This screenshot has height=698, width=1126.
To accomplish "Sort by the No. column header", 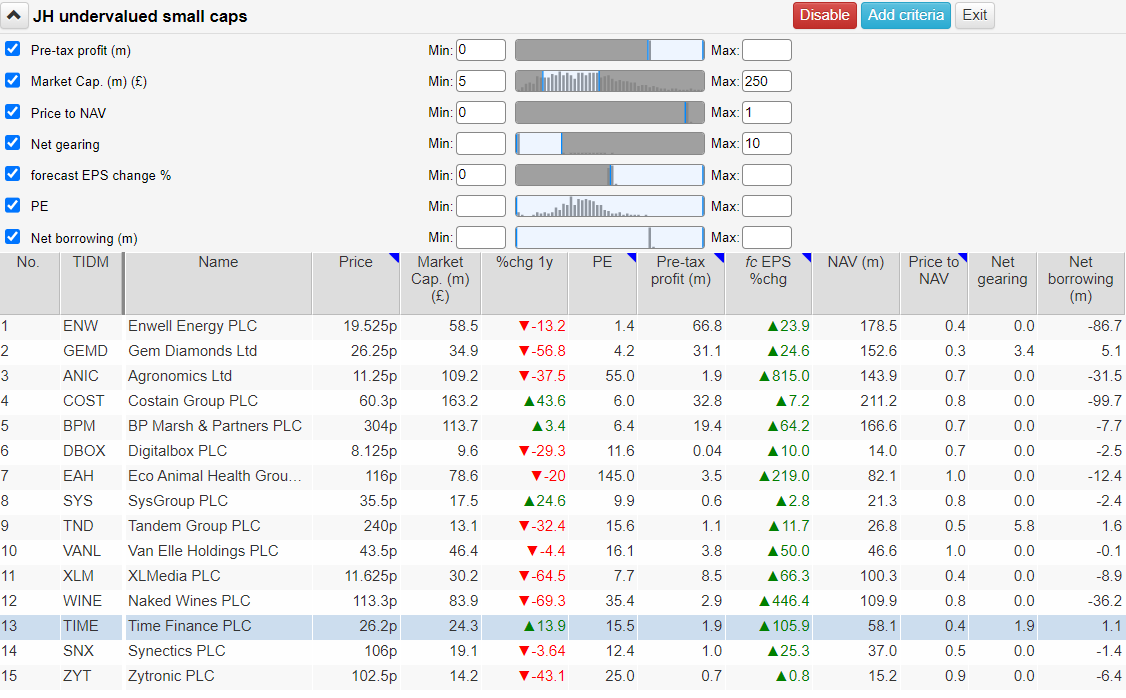I will (x=29, y=283).
